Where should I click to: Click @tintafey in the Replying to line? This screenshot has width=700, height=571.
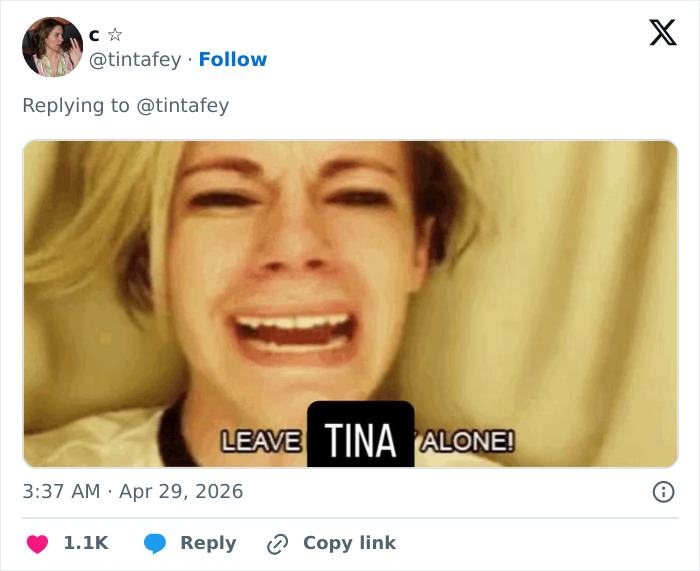tap(182, 105)
